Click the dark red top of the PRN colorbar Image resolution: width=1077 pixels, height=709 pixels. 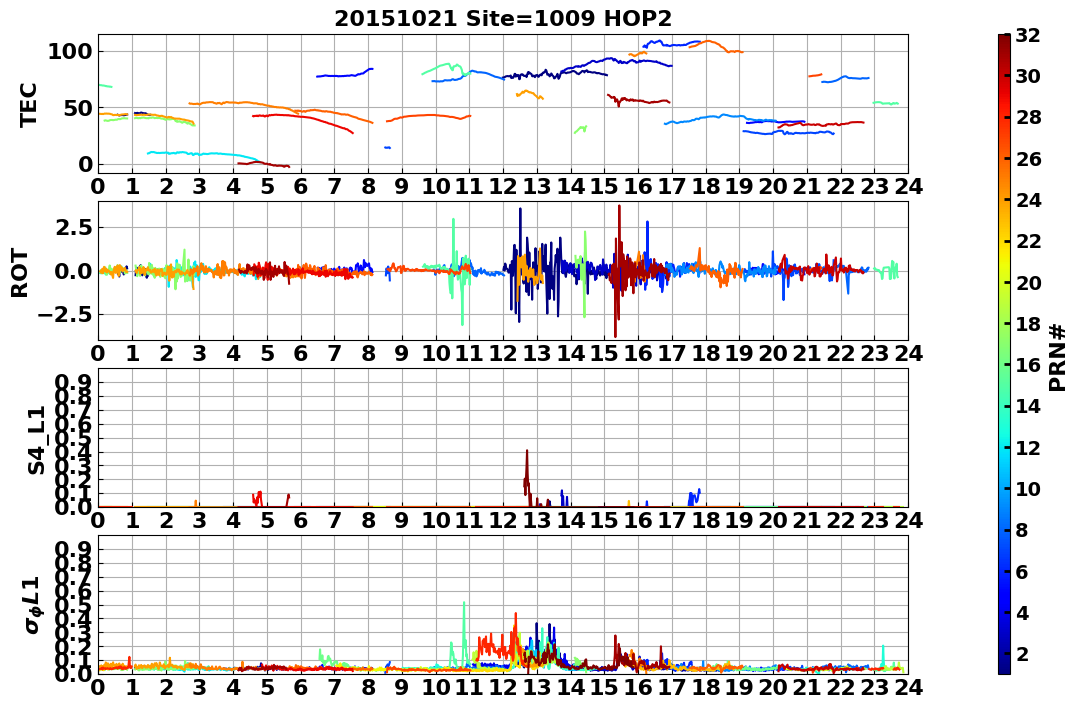coord(1004,41)
